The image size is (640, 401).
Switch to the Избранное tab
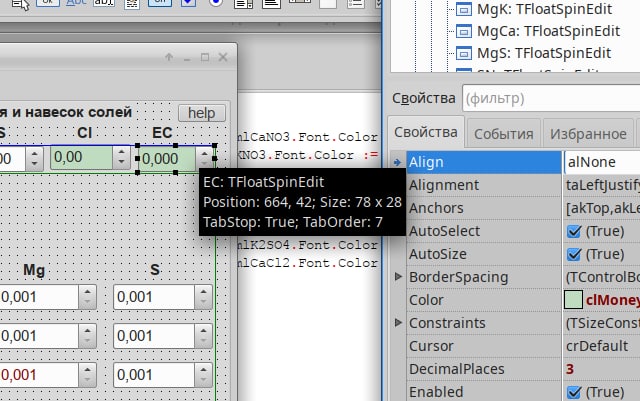[588, 134]
